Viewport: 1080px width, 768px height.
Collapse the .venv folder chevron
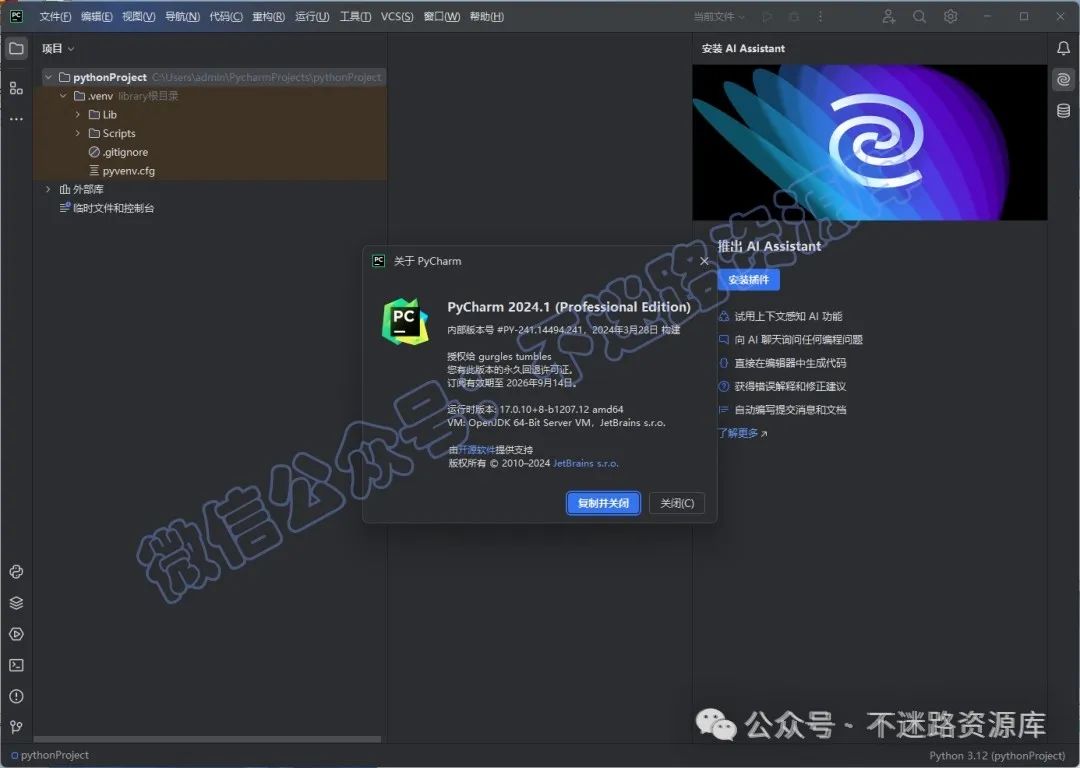tap(63, 96)
